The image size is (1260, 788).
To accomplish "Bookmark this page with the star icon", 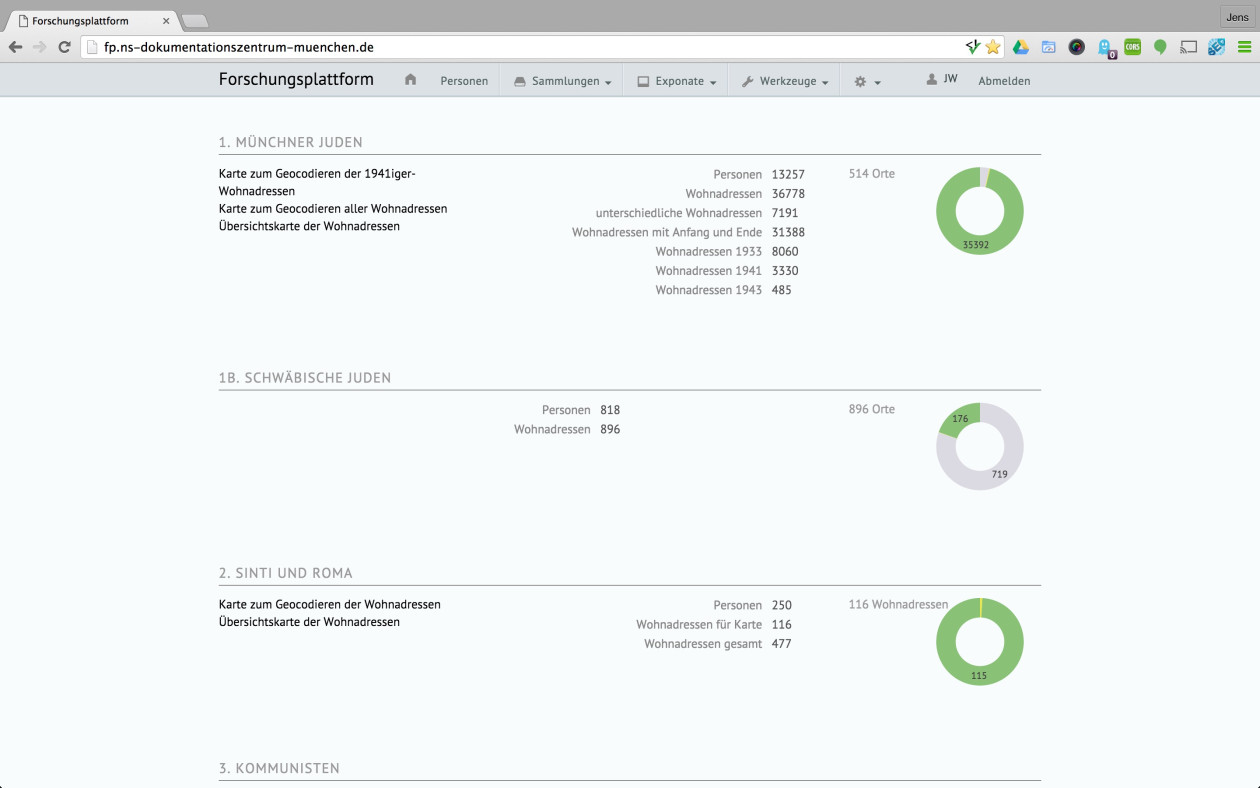I will (993, 47).
